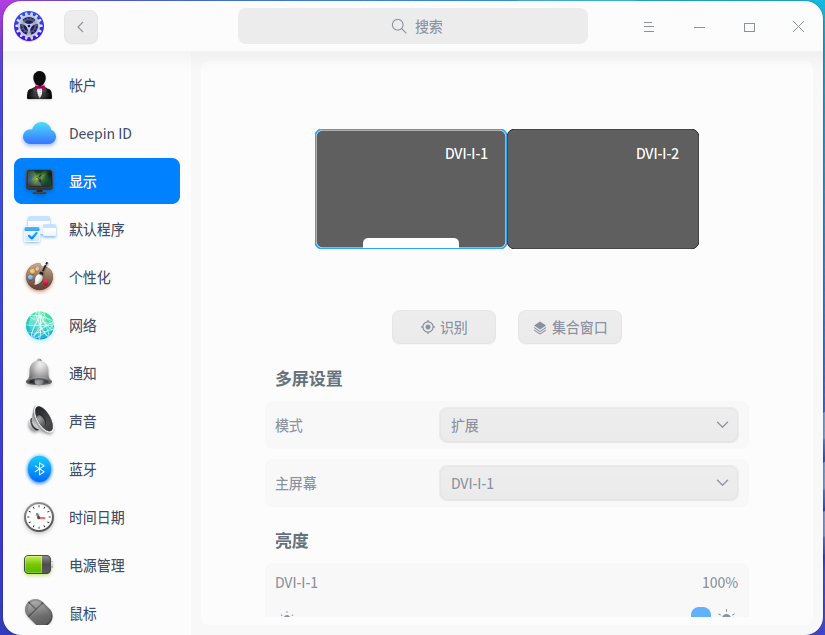Click the target icon on 识别 button

pyautogui.click(x=428, y=327)
